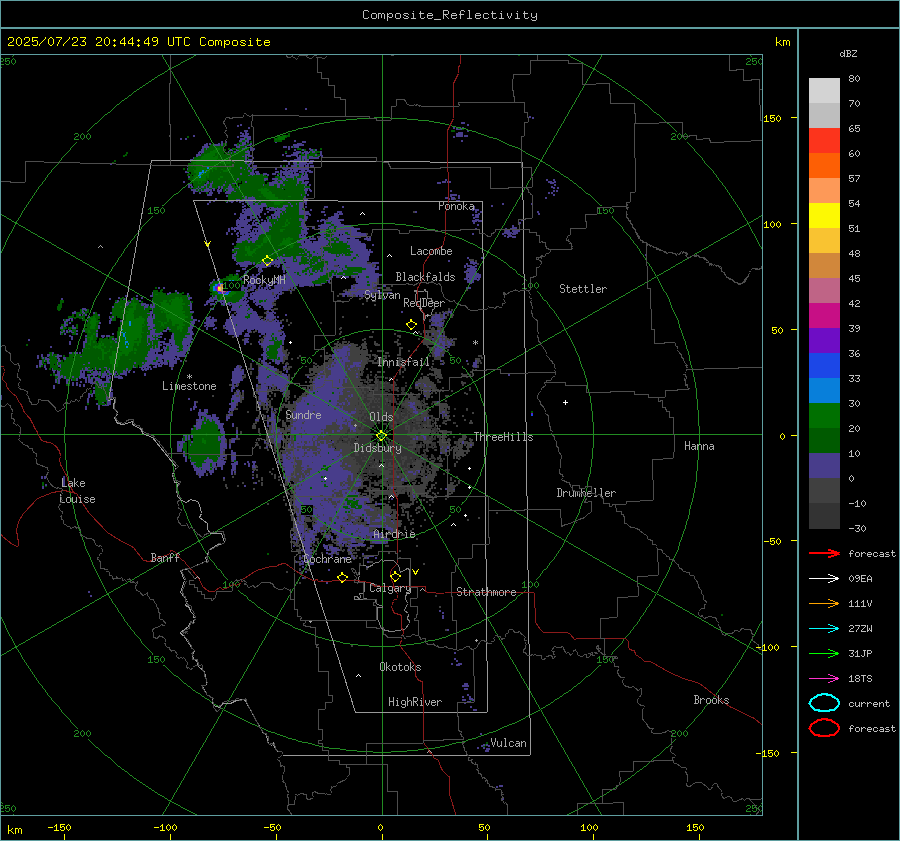Click the Composite_Reflectivity title
The width and height of the screenshot is (900, 841).
tap(450, 15)
